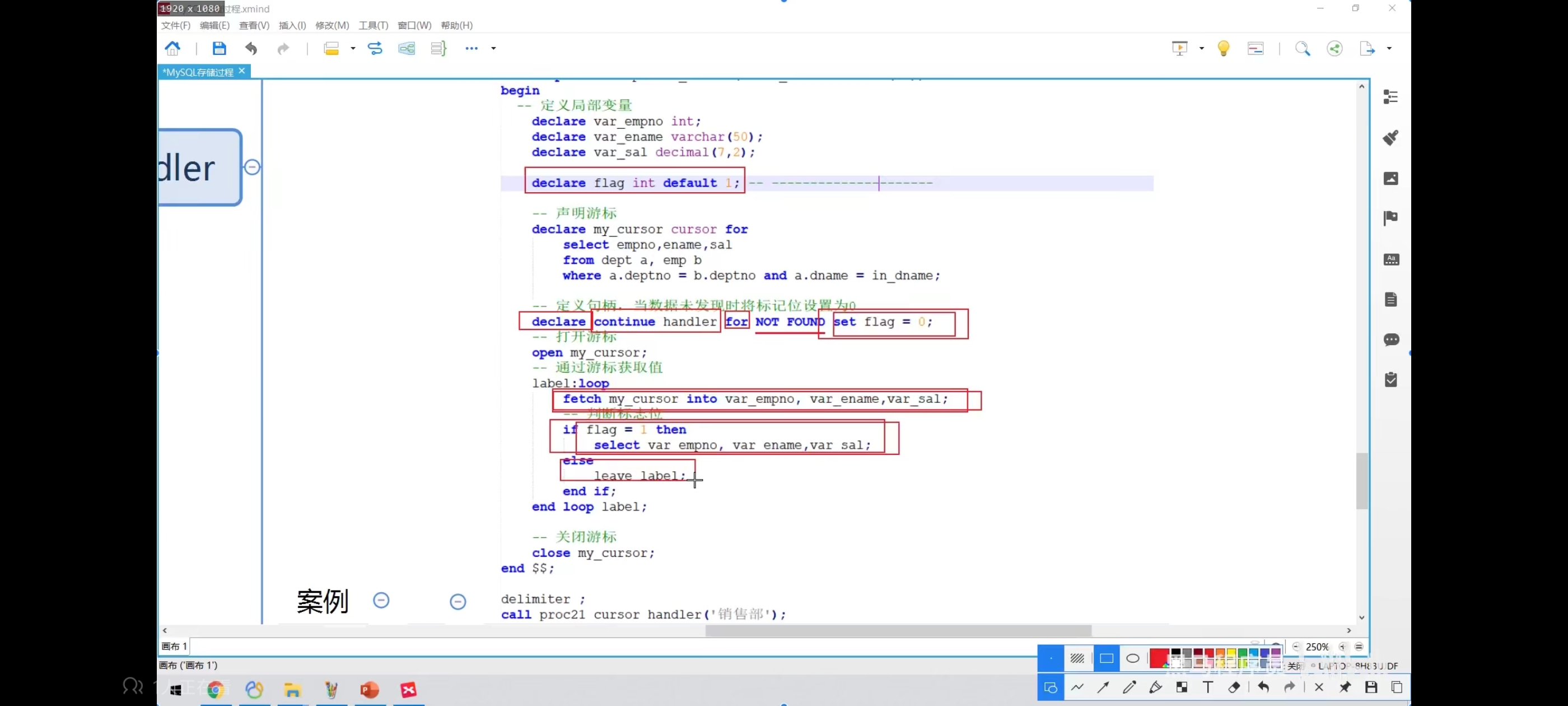Open the Outline panel in the sidebar
This screenshot has height=706, width=1568.
click(x=1391, y=97)
